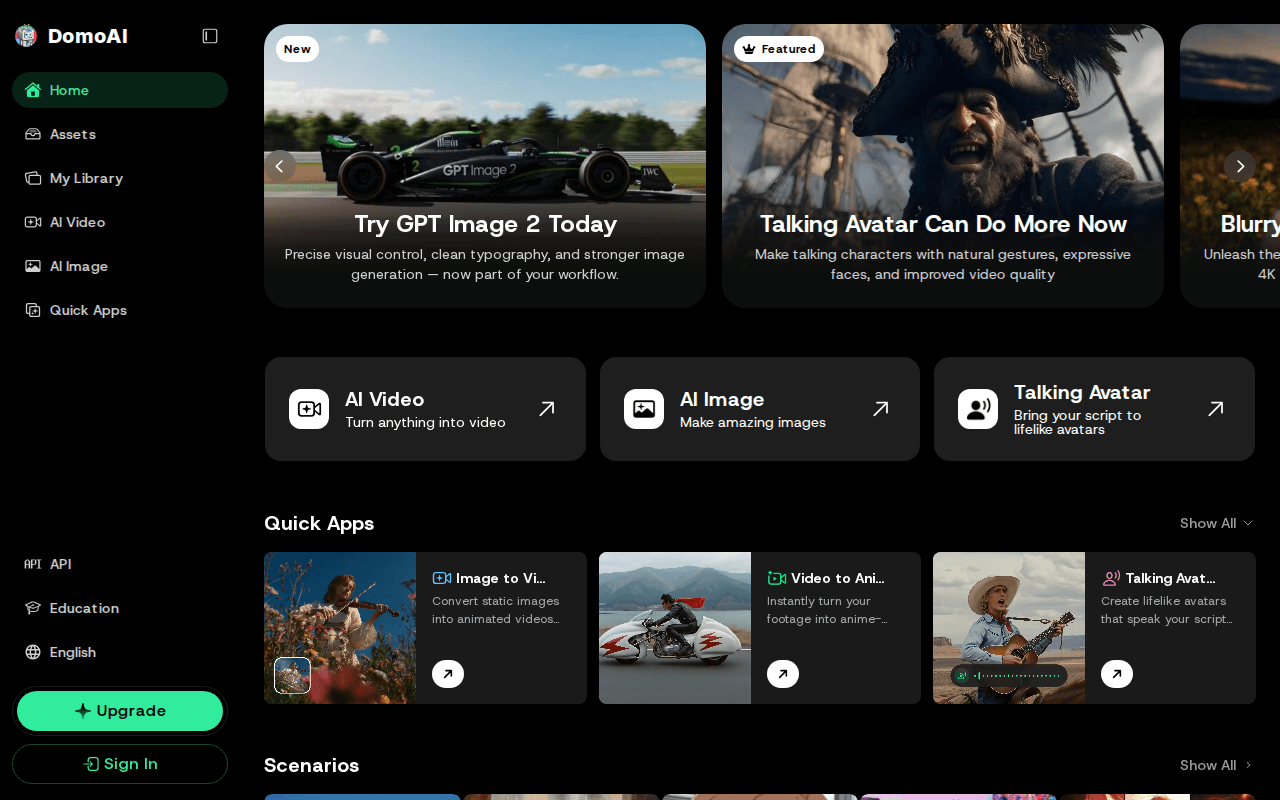The width and height of the screenshot is (1280, 800).
Task: Show previous banner with left arrow
Action: coord(280,166)
